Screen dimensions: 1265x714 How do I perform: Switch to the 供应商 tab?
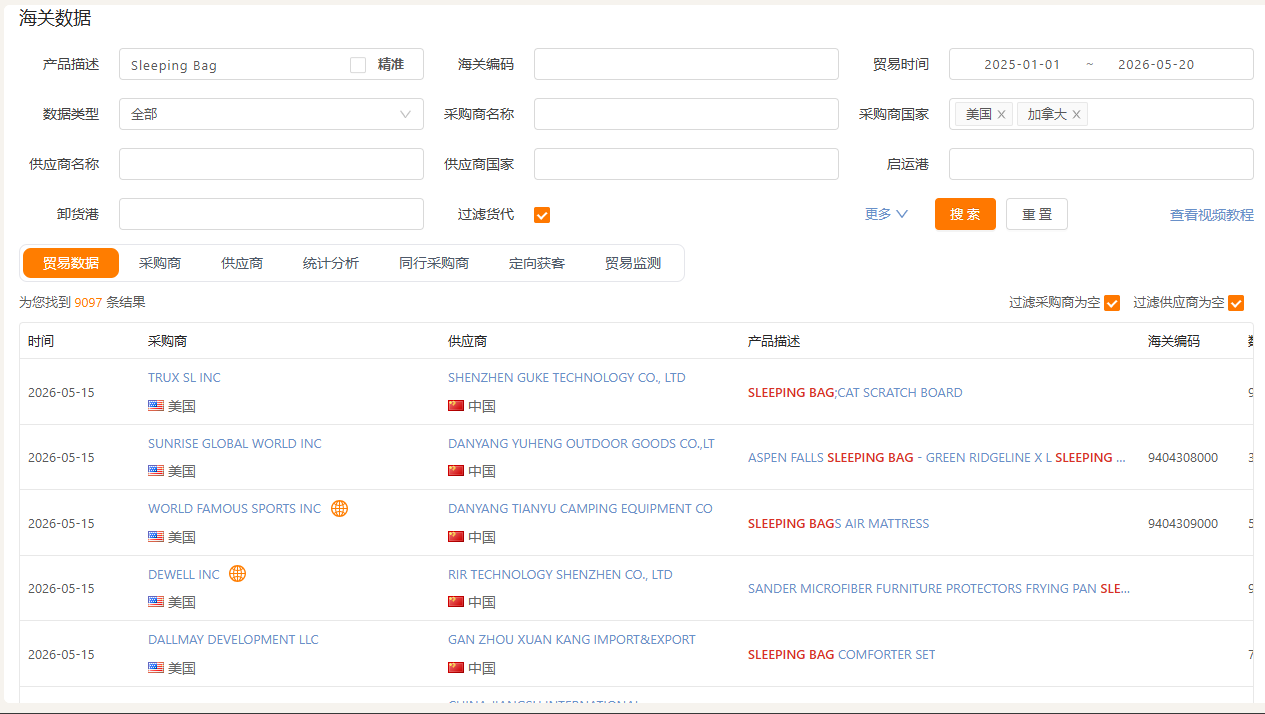point(242,263)
